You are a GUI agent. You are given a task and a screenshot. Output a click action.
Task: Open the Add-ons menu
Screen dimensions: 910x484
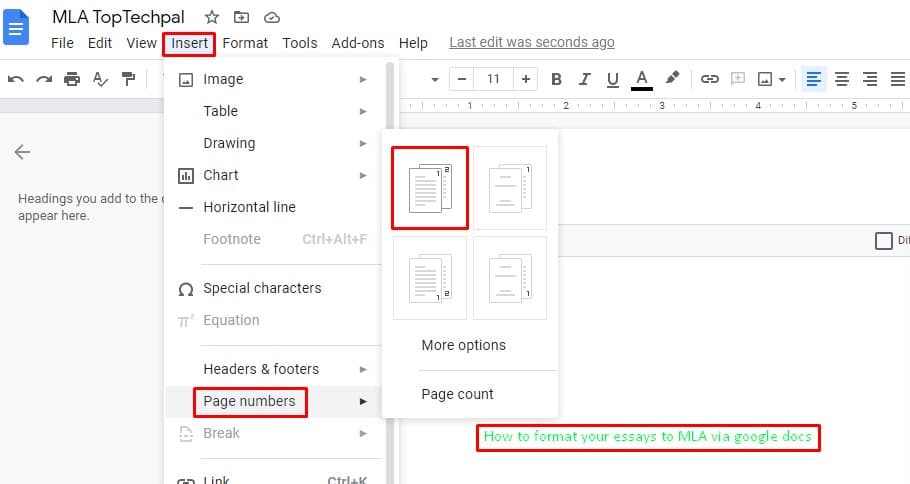pyautogui.click(x=358, y=43)
